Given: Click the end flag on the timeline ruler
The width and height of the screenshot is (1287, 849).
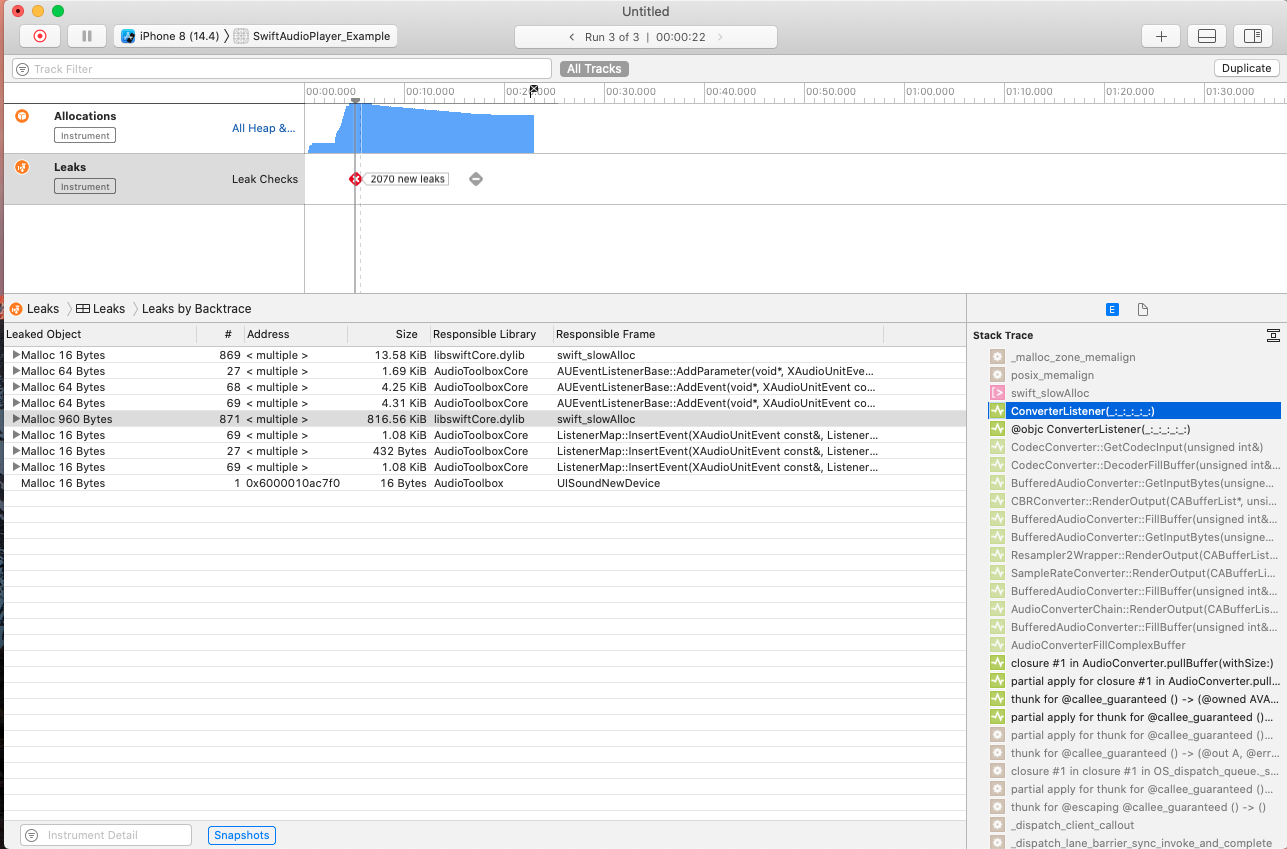Looking at the screenshot, I should click(534, 90).
